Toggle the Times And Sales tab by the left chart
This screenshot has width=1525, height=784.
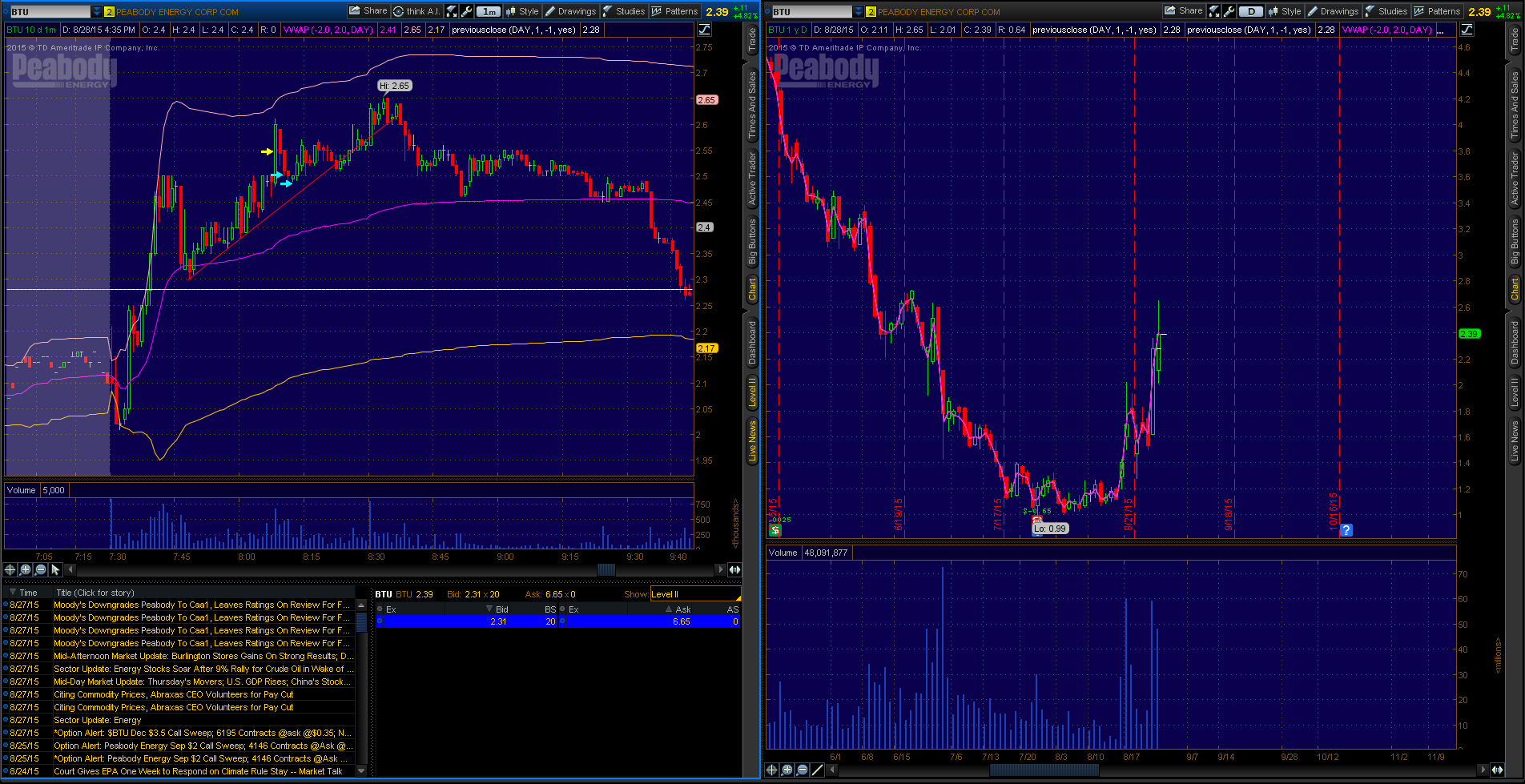tap(752, 104)
